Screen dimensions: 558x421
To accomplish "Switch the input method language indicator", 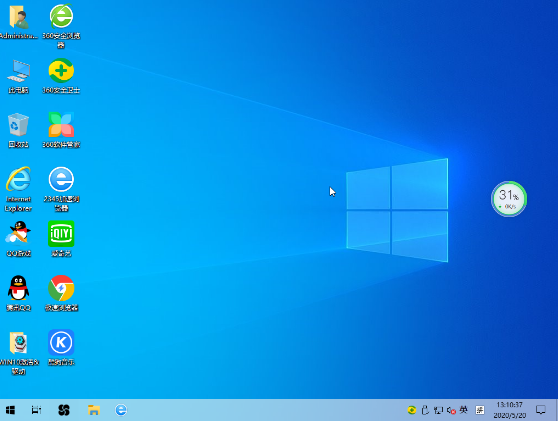I will 463,410.
